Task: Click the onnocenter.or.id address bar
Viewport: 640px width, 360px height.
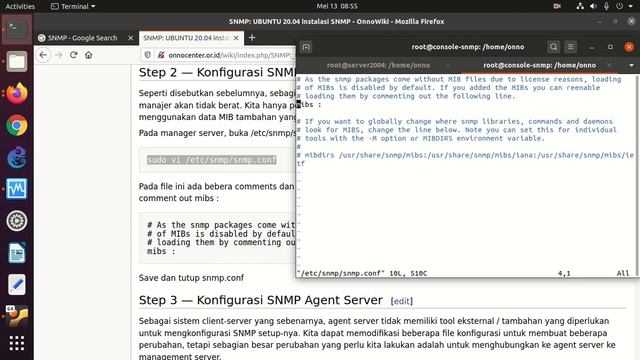Action: (231, 55)
